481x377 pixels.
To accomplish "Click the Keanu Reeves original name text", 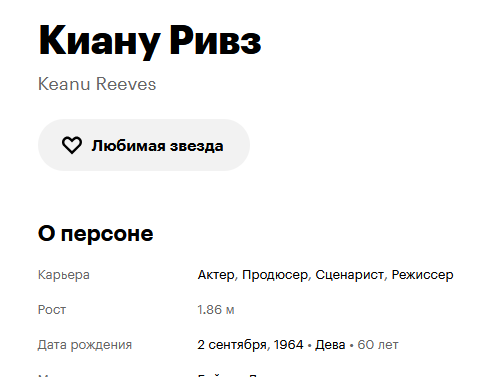I will tap(97, 84).
